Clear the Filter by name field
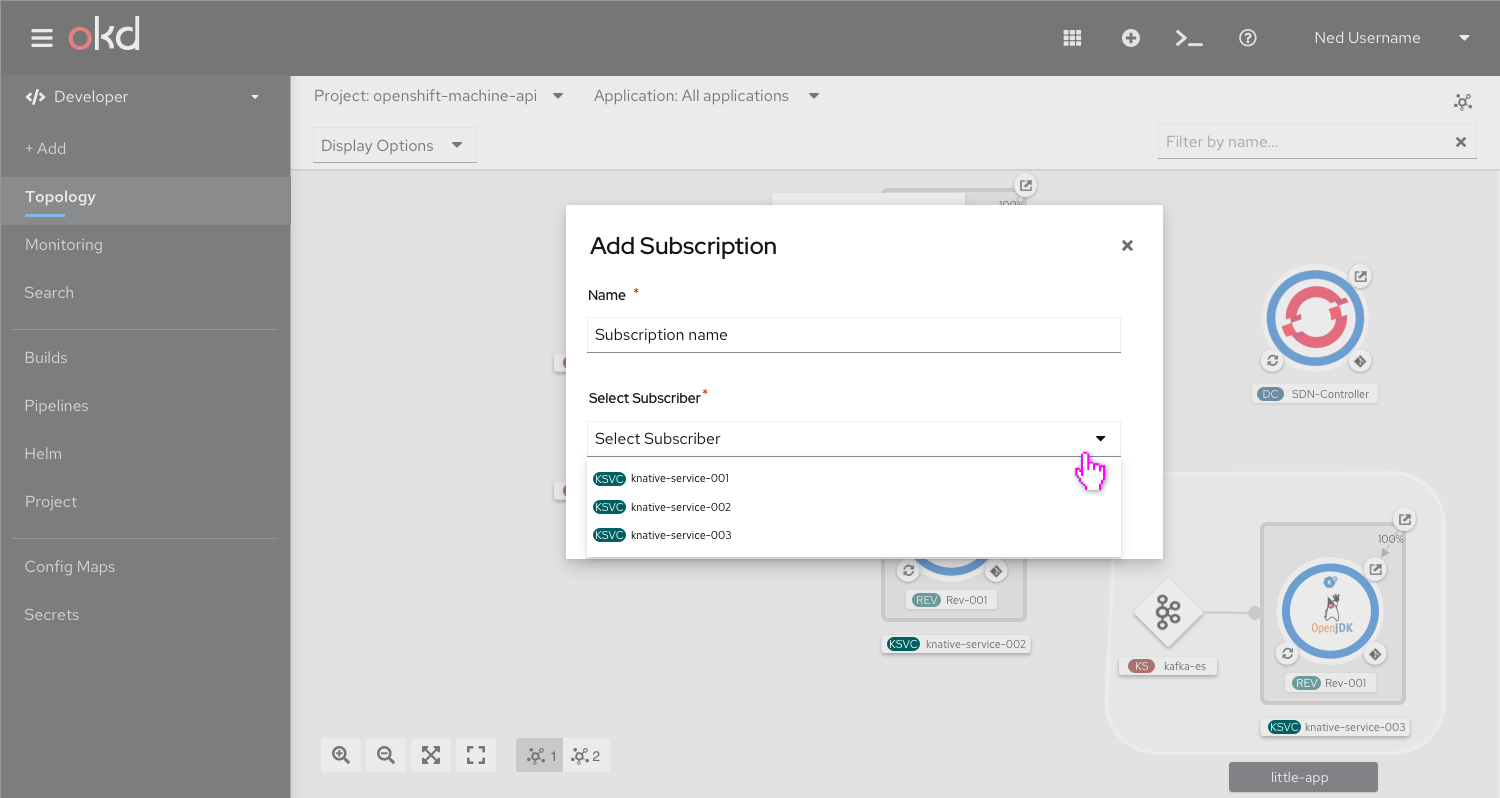The height and width of the screenshot is (798, 1500). point(1461,142)
